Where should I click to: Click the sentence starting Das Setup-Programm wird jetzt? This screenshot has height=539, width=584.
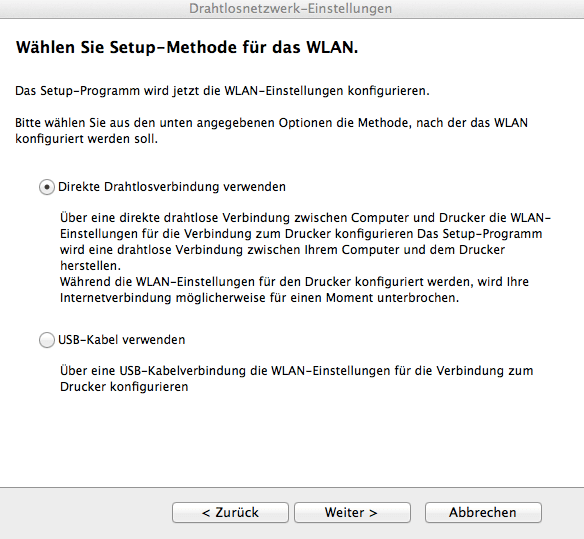pos(222,91)
